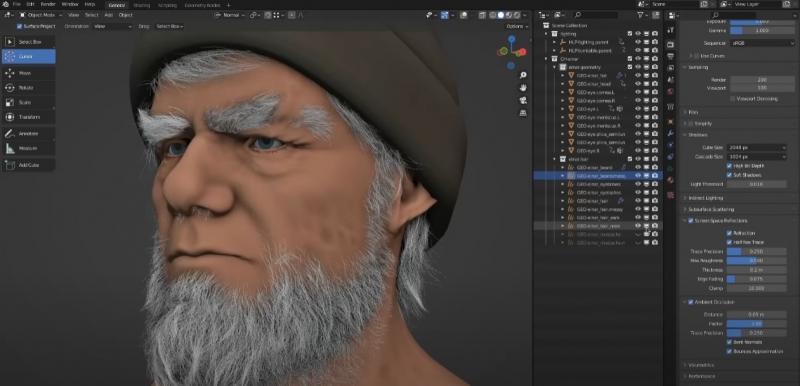
Task: Toggle Half Res Trace checkbox
Action: (729, 242)
